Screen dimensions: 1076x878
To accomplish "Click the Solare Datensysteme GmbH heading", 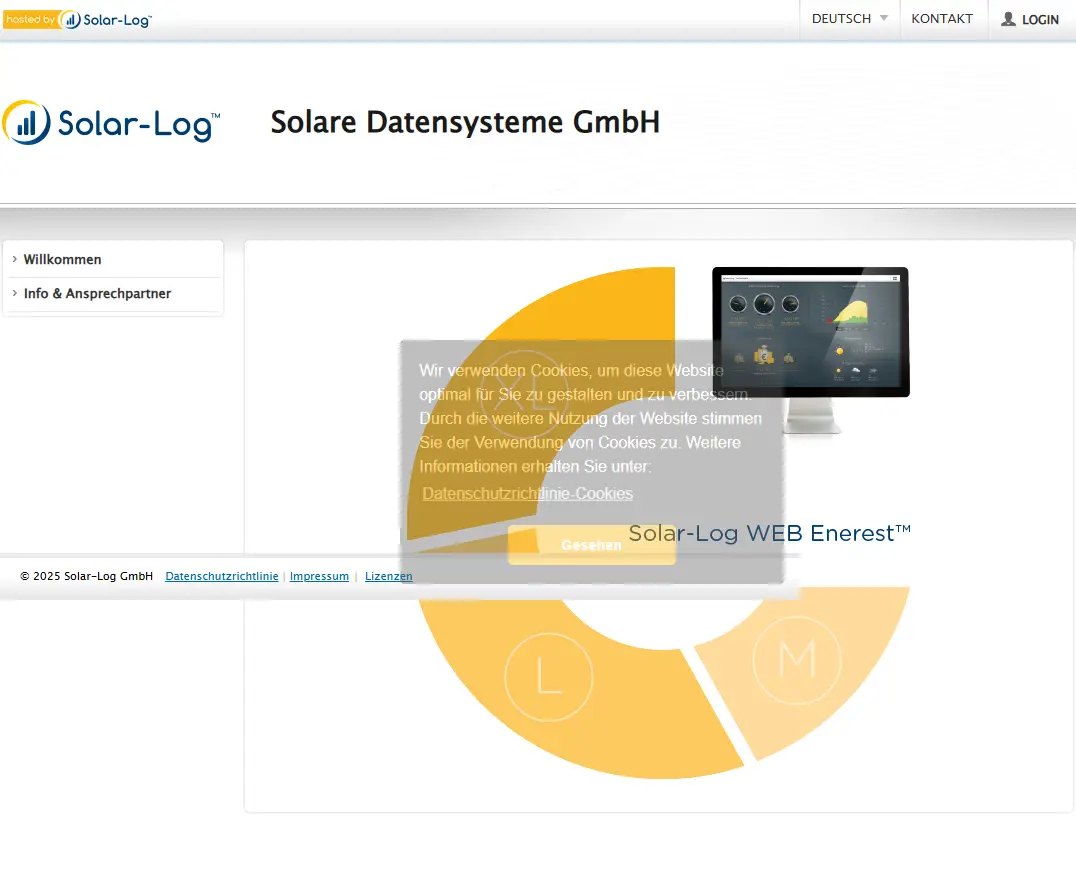I will (465, 123).
